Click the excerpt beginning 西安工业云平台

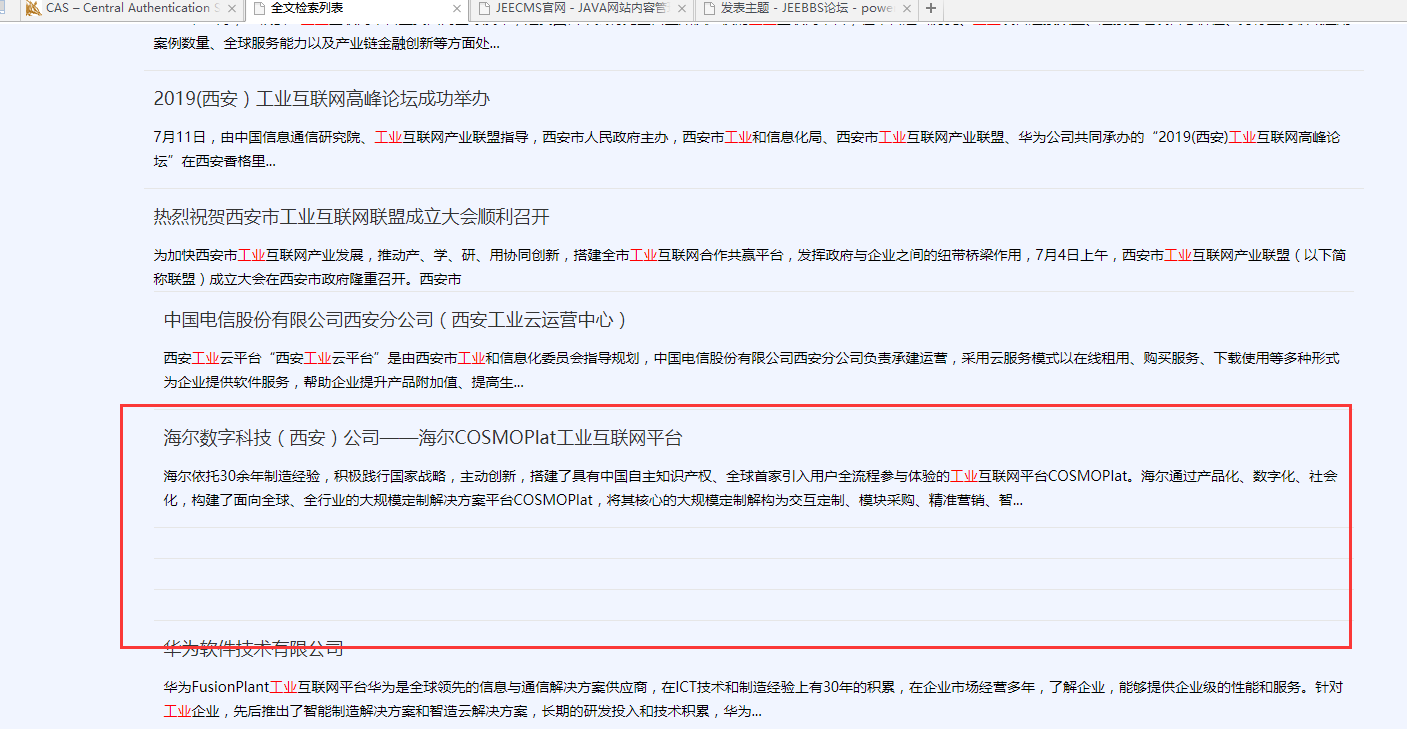click(752, 370)
